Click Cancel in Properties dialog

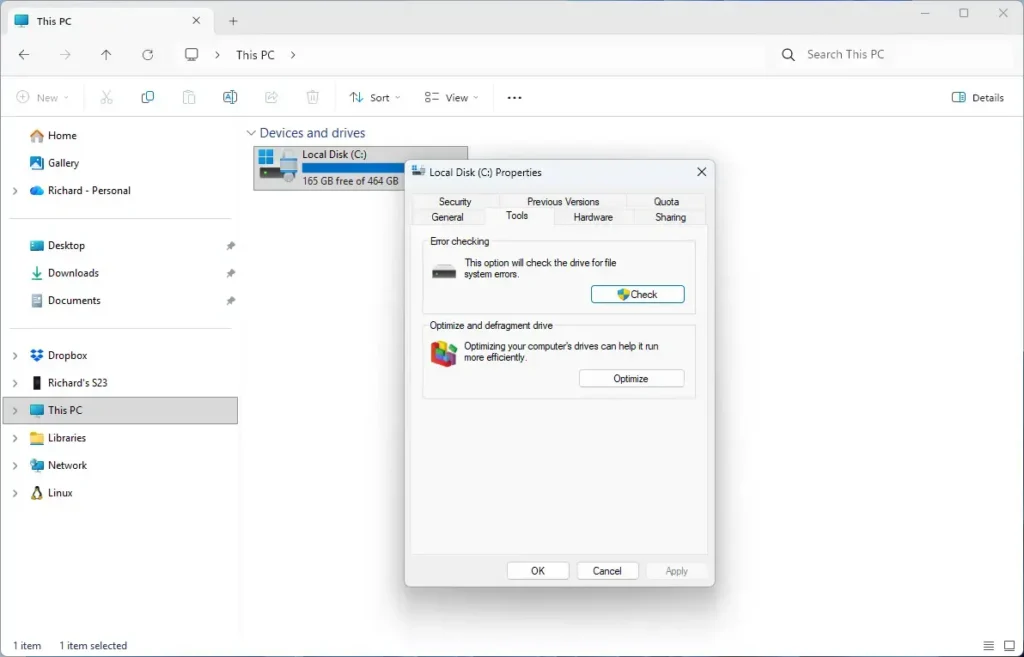tap(607, 571)
